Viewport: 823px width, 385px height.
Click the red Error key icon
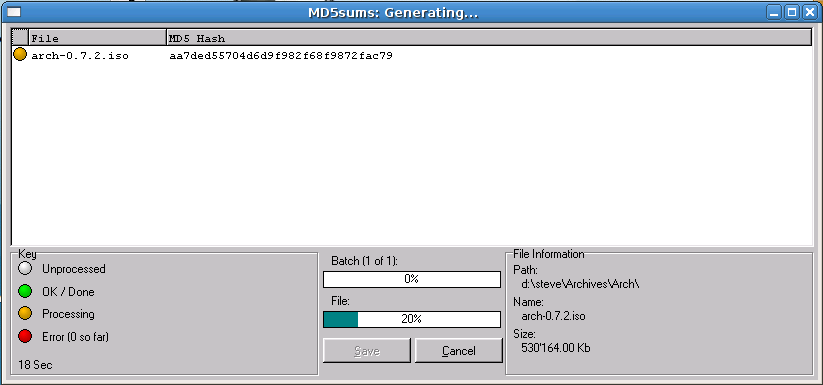tap(25, 336)
